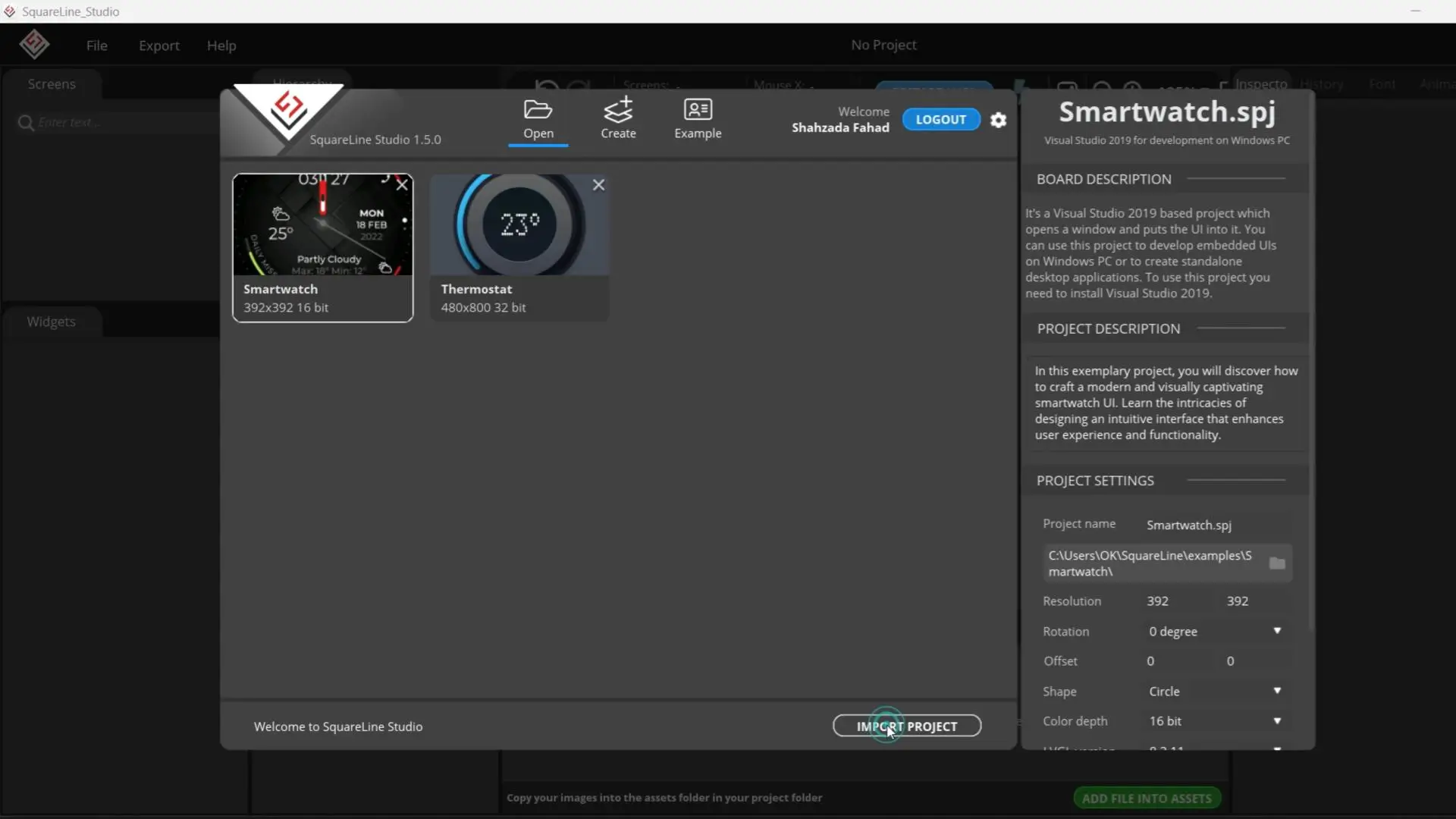Click the PROJECT SETTINGS heading
Screen dimensions: 1456x819
1095,480
